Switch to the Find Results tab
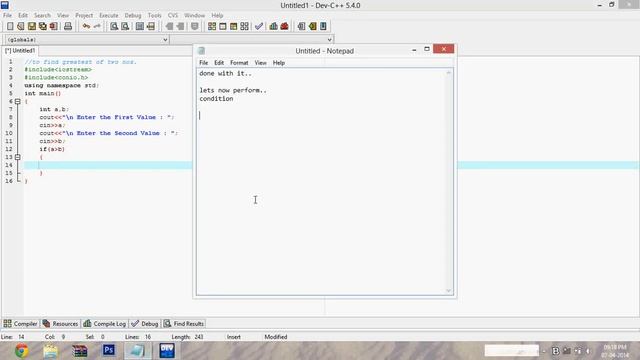Screen dimensions: 640x360 (x=184, y=324)
